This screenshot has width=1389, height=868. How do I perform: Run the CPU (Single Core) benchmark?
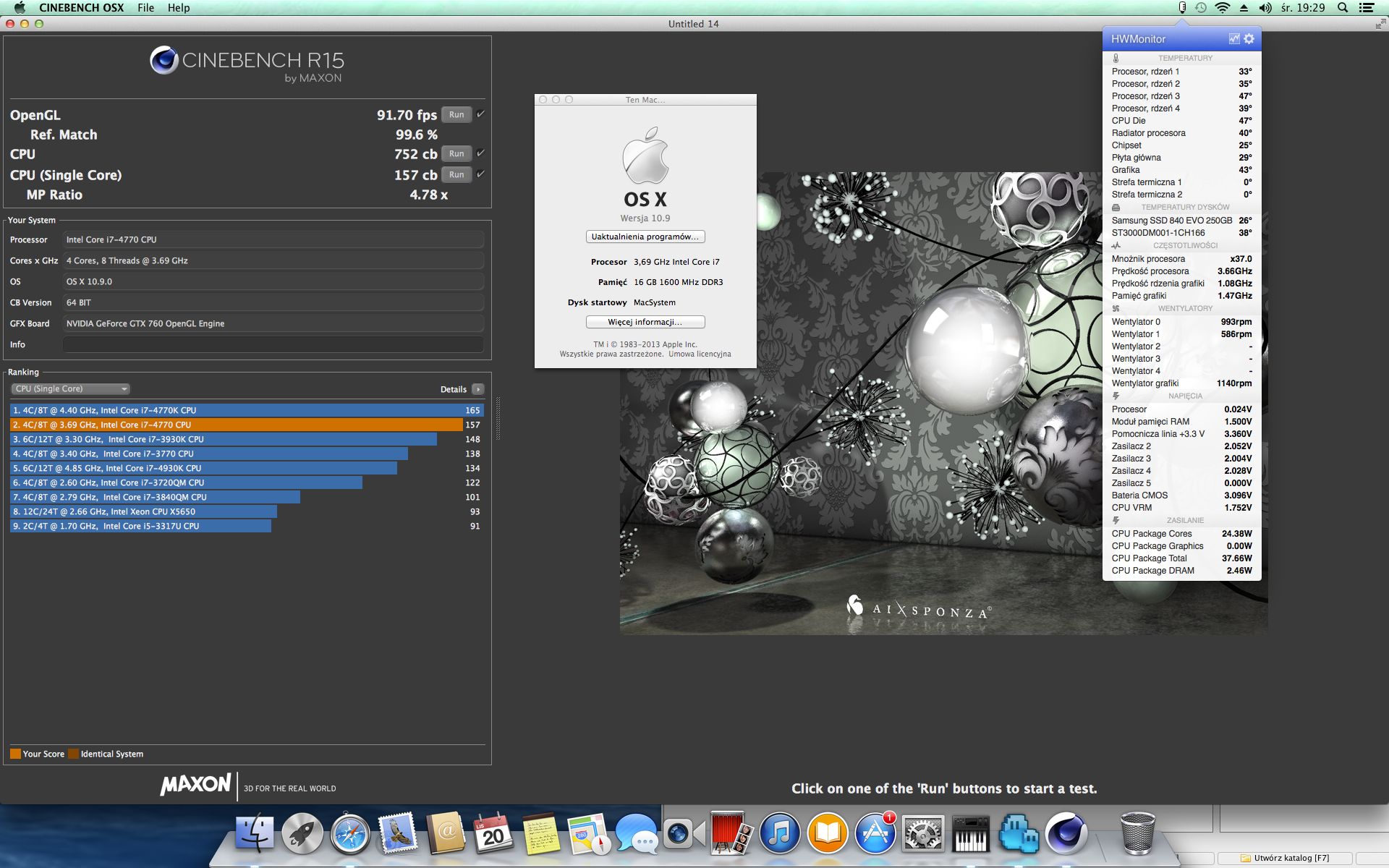click(x=456, y=174)
